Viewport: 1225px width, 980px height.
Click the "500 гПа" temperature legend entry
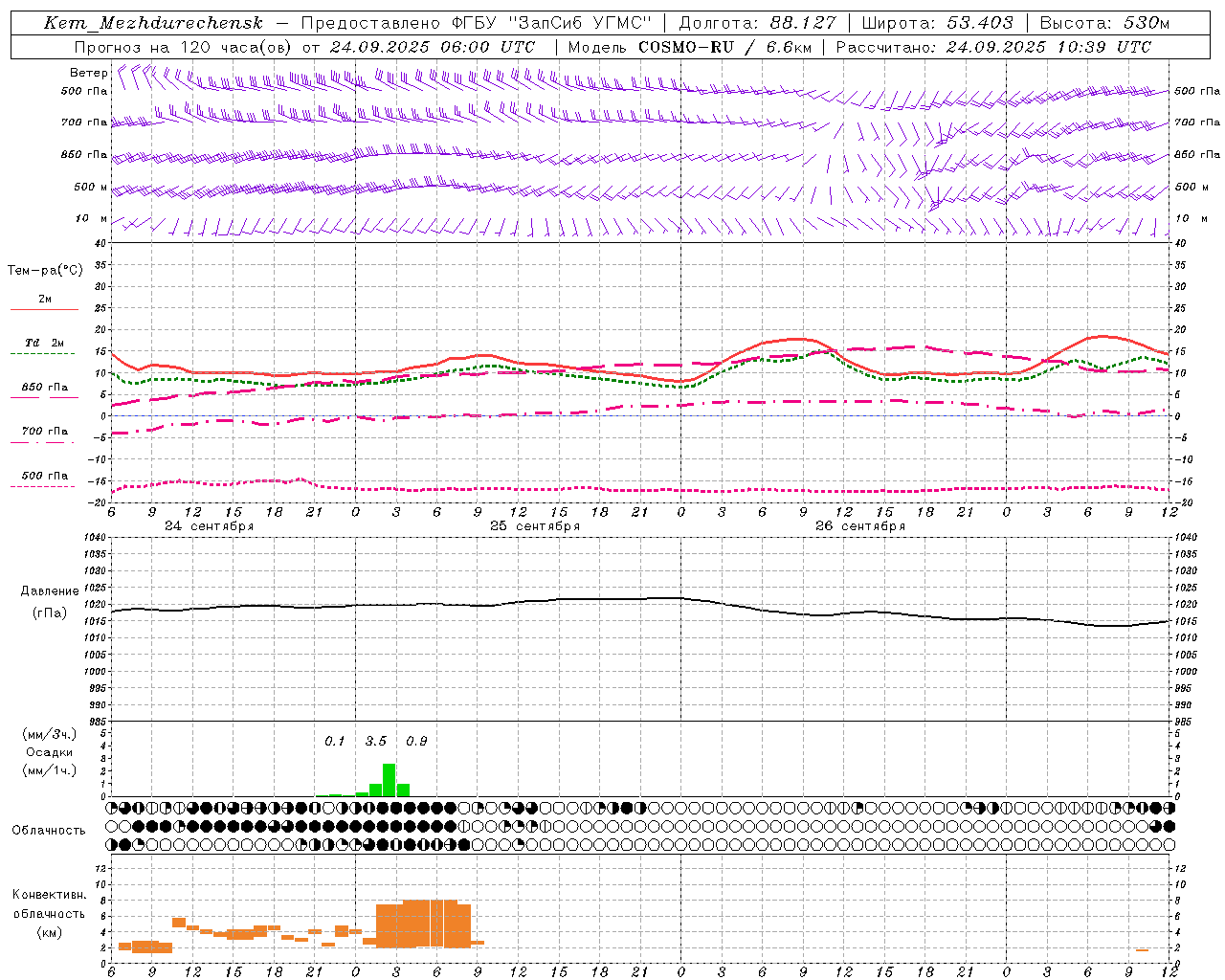point(44,476)
